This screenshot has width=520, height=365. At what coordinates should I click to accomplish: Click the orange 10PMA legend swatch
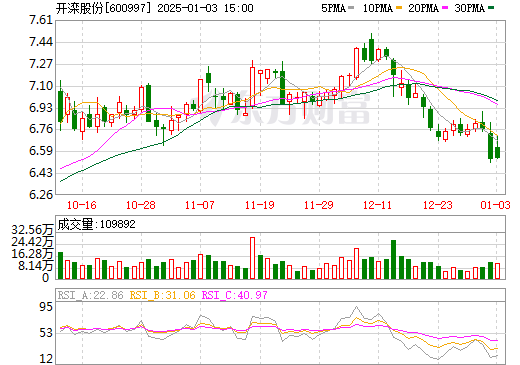pos(399,8)
